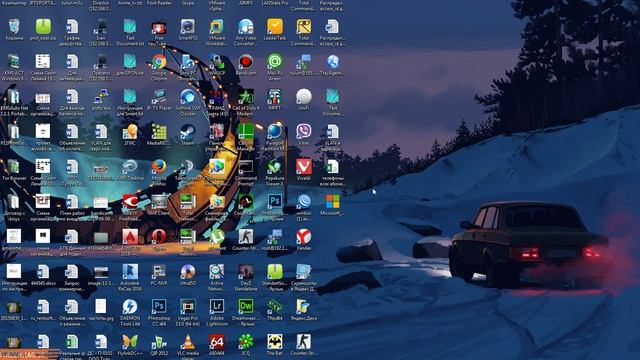Open the ABBYY FineReader shortcut
The image size is (640, 360).
point(130,202)
